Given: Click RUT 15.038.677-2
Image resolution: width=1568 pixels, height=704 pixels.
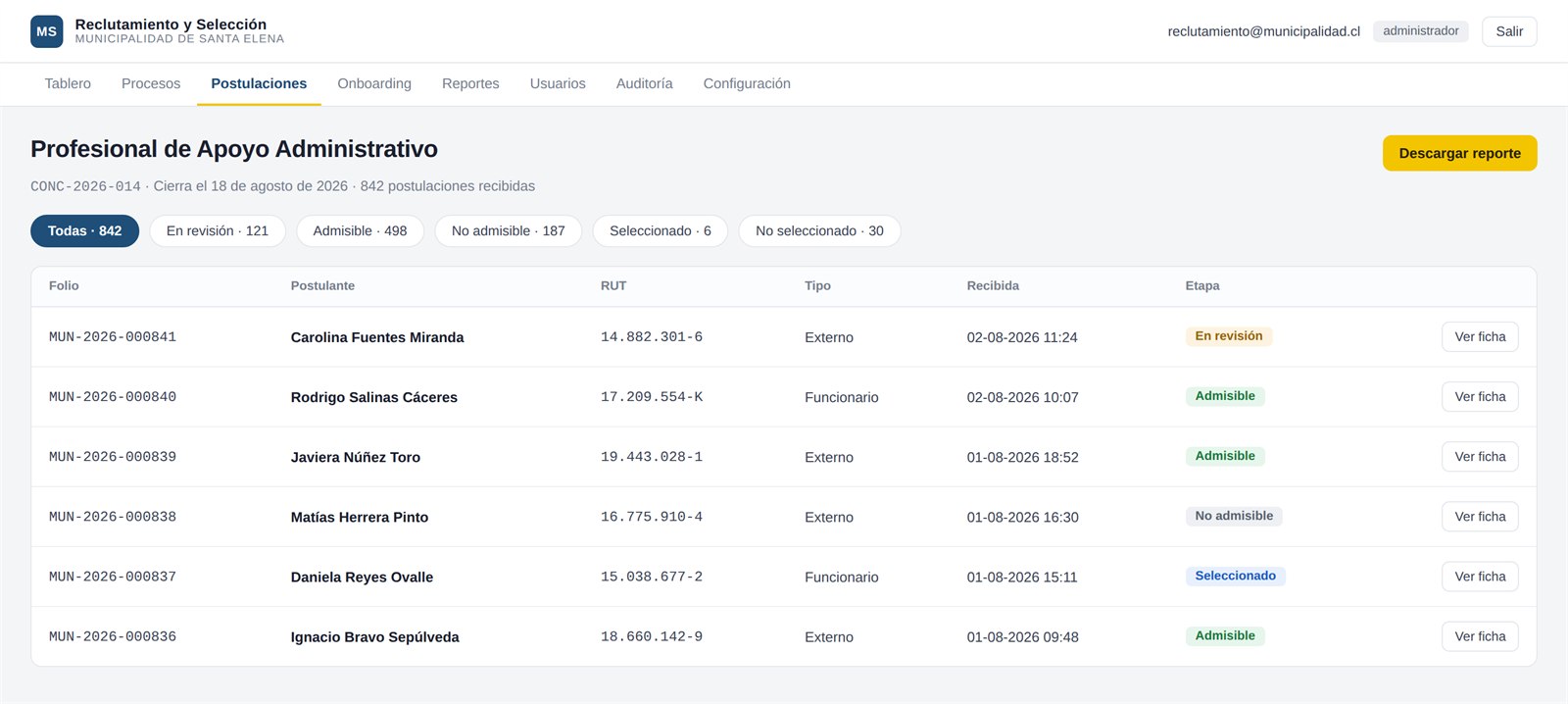Looking at the screenshot, I should 652,577.
